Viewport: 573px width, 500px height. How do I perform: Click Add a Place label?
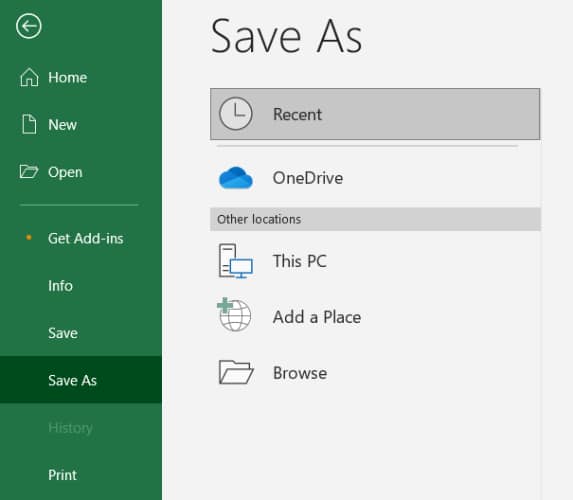click(317, 317)
